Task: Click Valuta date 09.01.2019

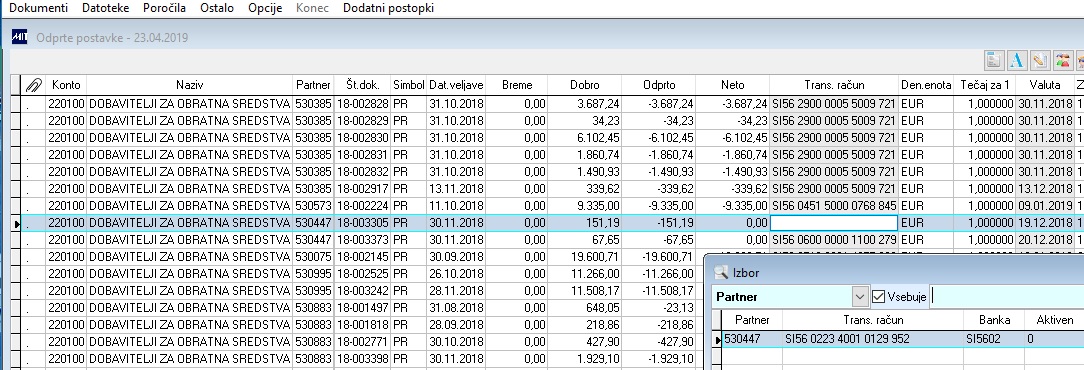Action: (1044, 205)
